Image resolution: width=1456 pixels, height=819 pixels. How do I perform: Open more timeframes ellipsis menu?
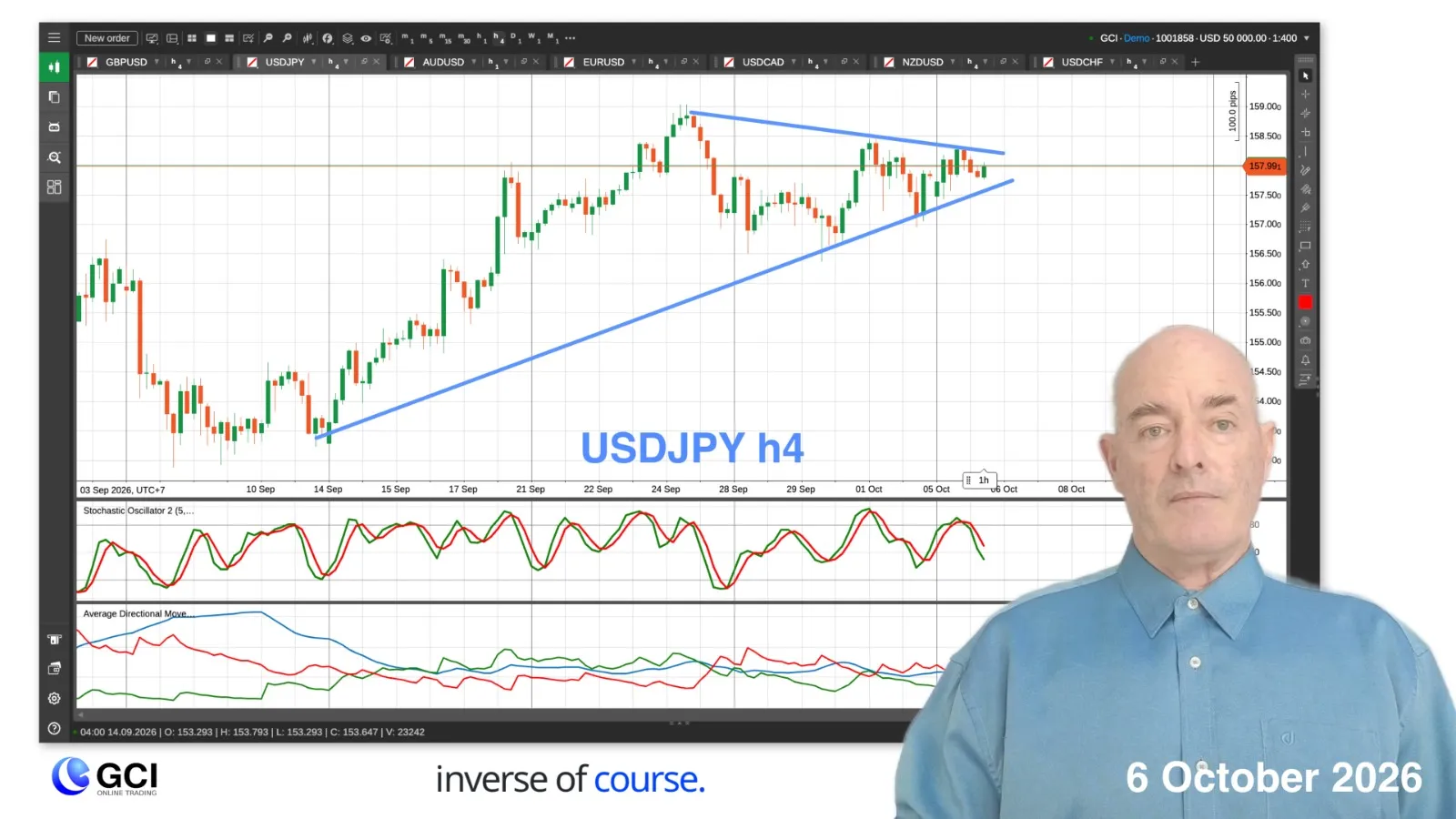570,38
